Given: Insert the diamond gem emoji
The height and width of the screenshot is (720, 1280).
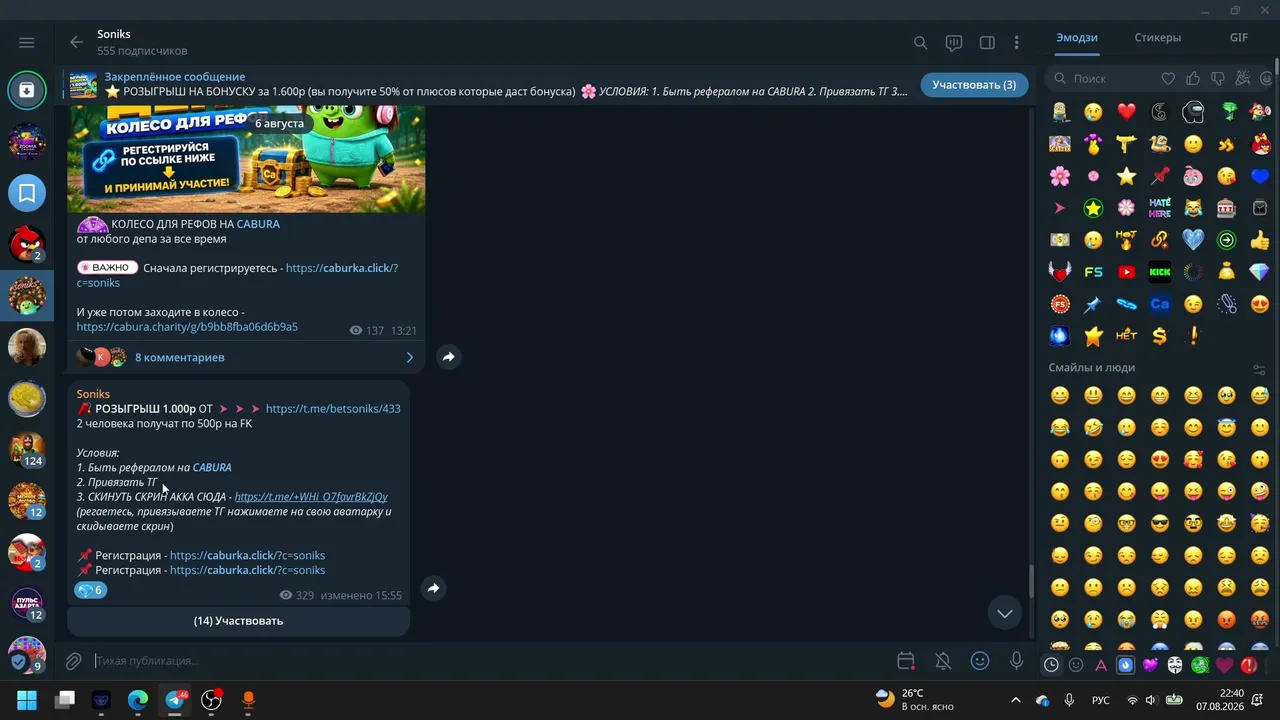Looking at the screenshot, I should tap(1259, 272).
